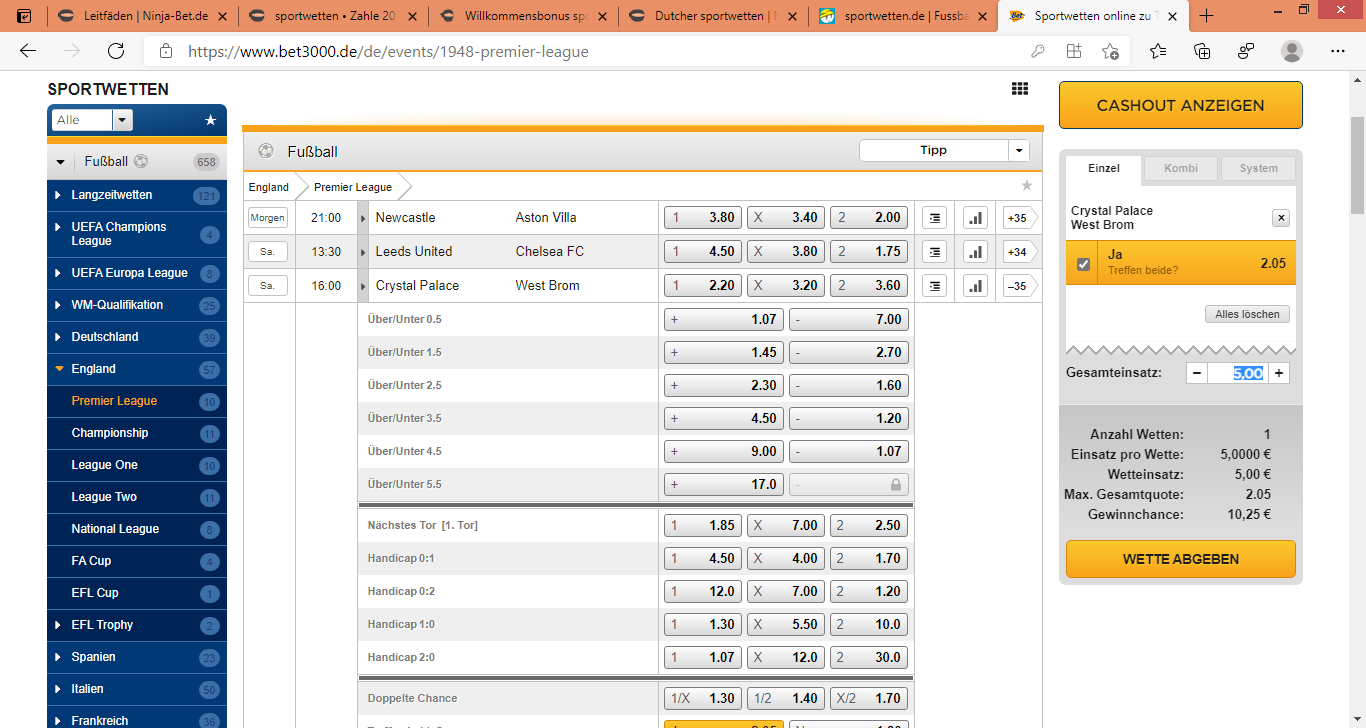Select Leeds vs Chelsea draw odds 3.80
The height and width of the screenshot is (728, 1366).
(x=786, y=251)
